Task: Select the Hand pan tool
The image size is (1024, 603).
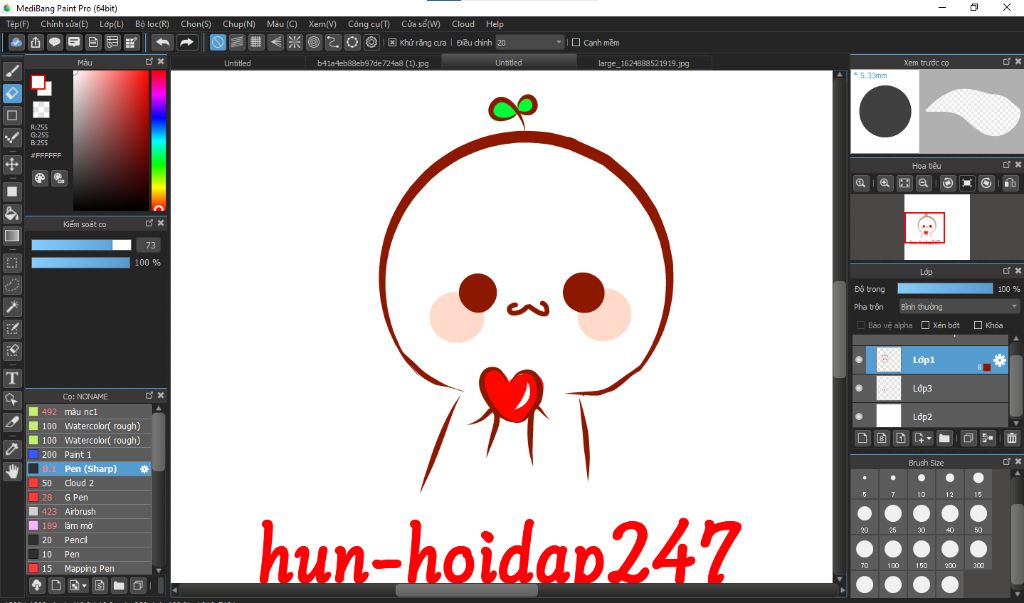Action: [12, 471]
